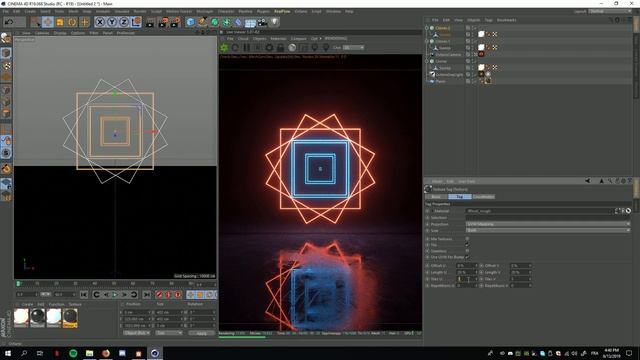Click the Live Viewer restart render icon

click(235, 48)
